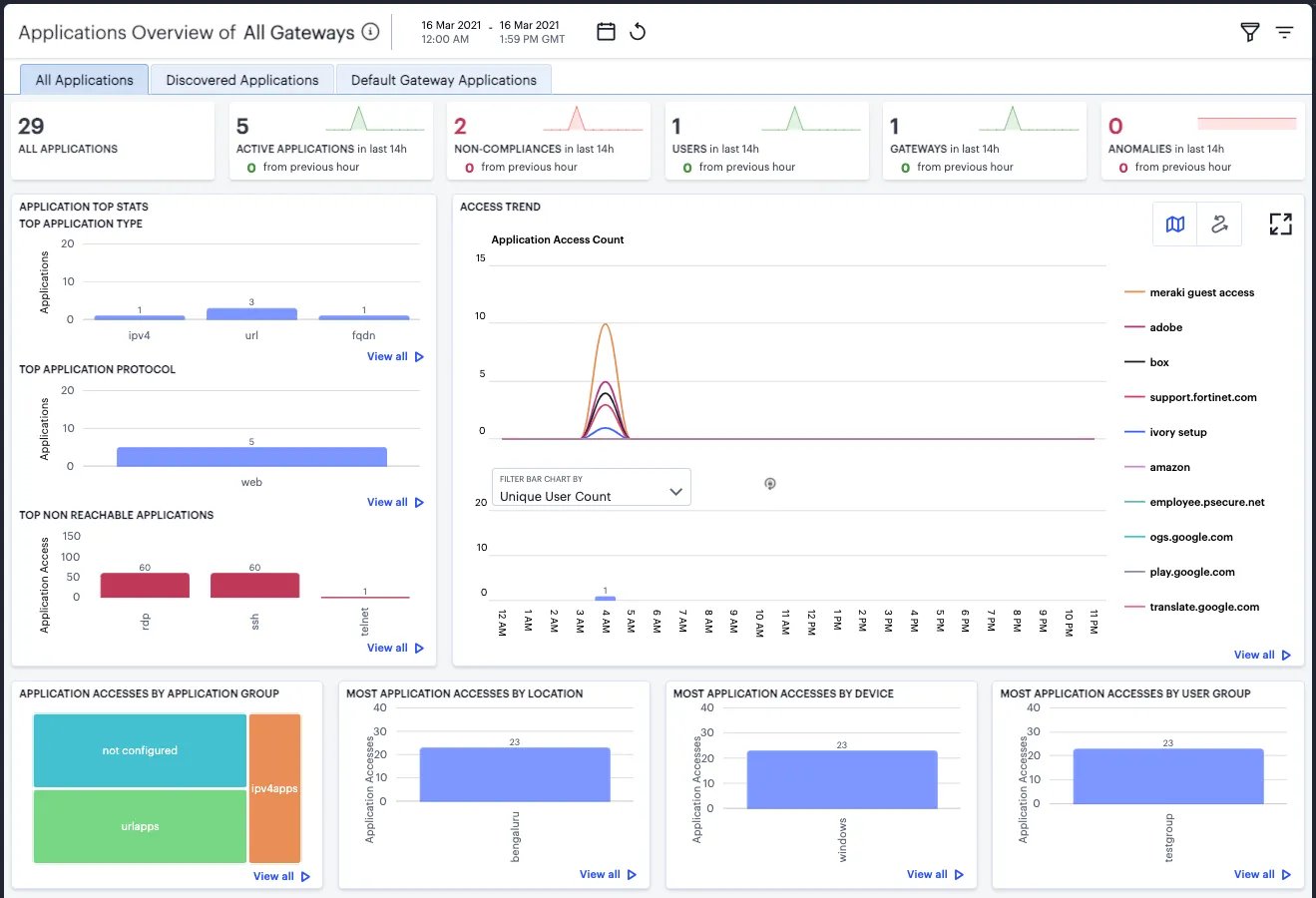This screenshot has height=898, width=1316.
Task: Click the not configured treemap block
Action: (x=140, y=750)
